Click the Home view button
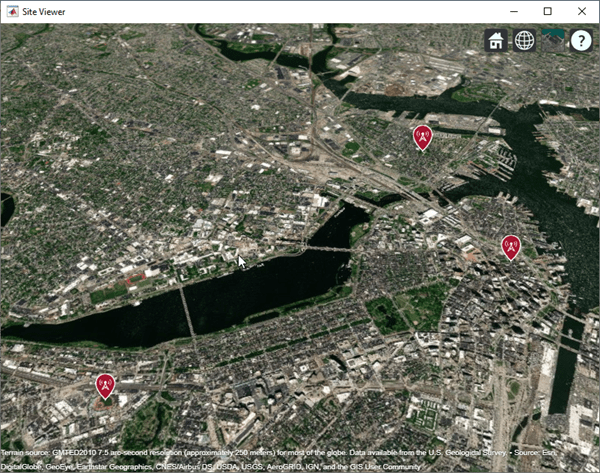Image resolution: width=600 pixels, height=473 pixels. point(496,40)
